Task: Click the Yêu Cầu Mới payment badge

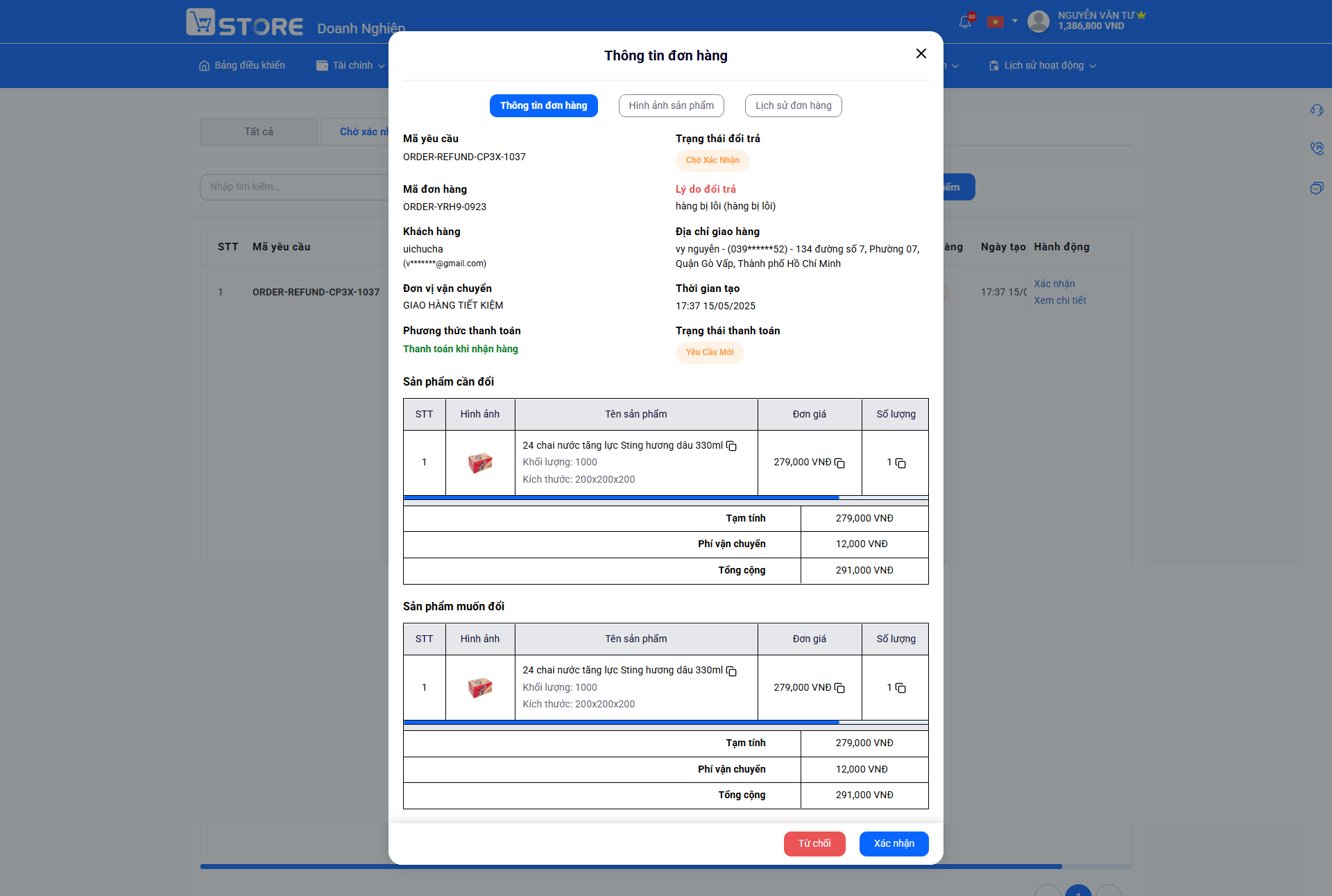Action: (x=710, y=352)
